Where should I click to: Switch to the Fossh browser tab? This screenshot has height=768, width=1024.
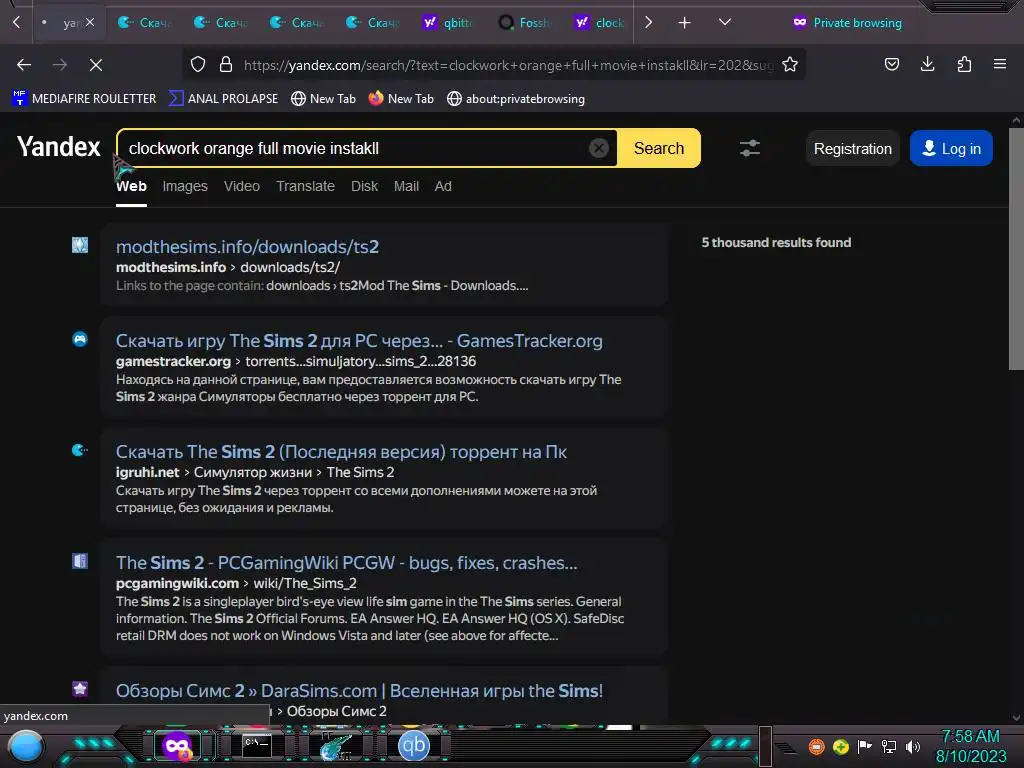click(523, 23)
